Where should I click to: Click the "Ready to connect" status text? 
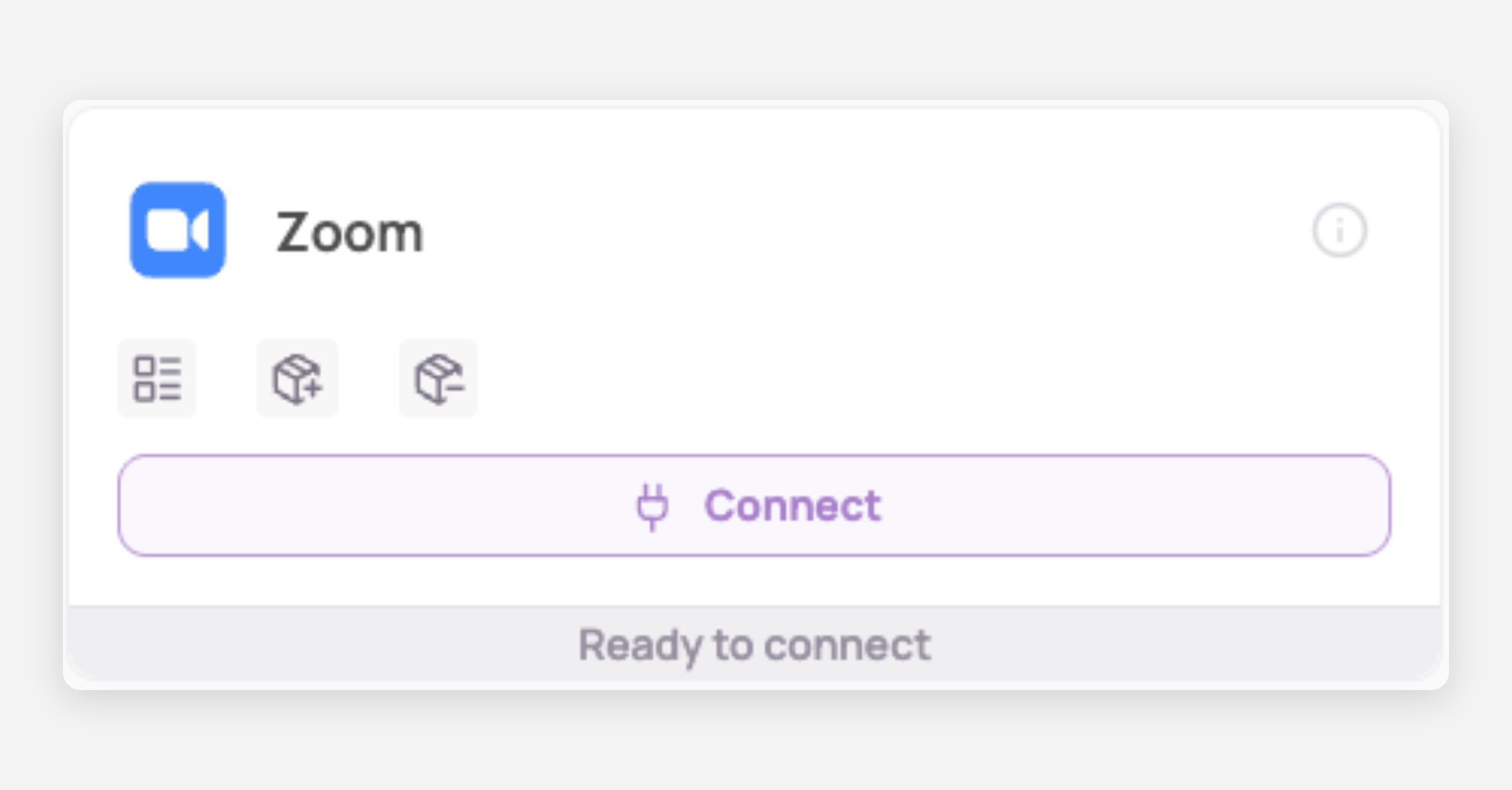tap(755, 644)
